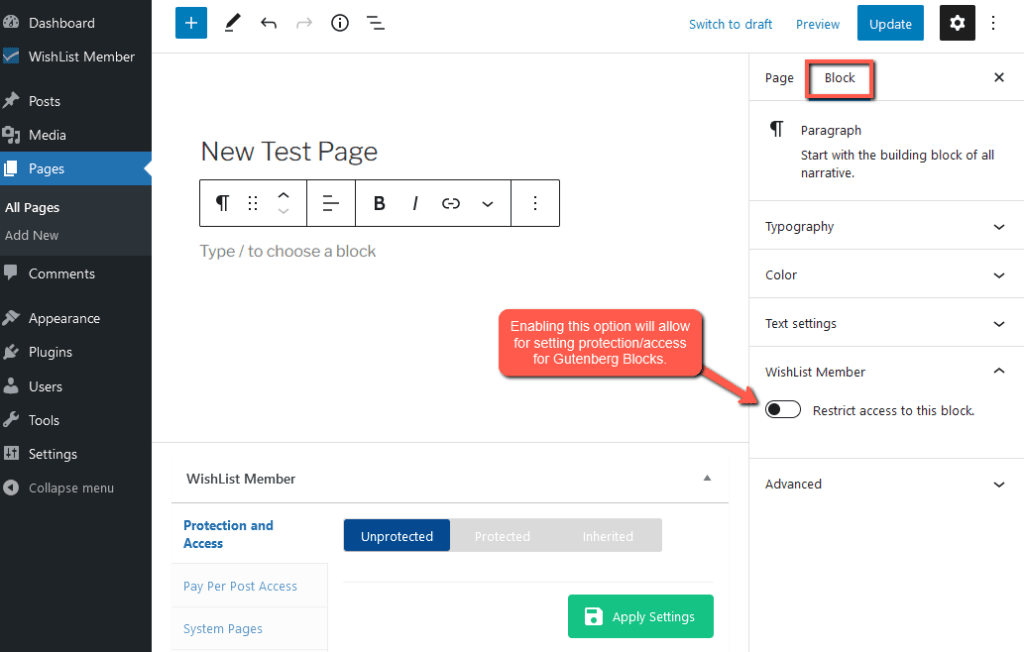The height and width of the screenshot is (652, 1024).
Task: Click the Users icon in sidebar
Action: click(x=11, y=385)
